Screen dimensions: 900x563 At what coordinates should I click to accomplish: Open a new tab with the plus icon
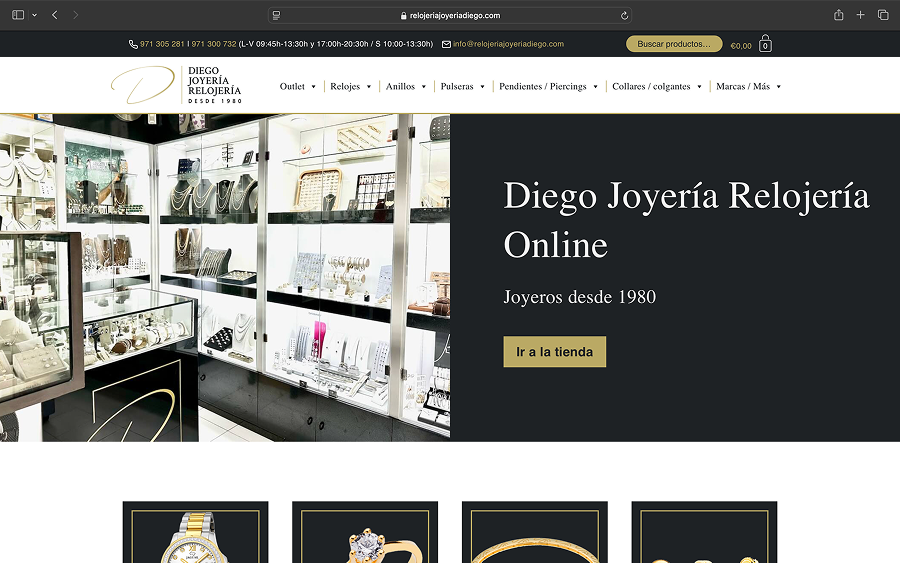(860, 15)
